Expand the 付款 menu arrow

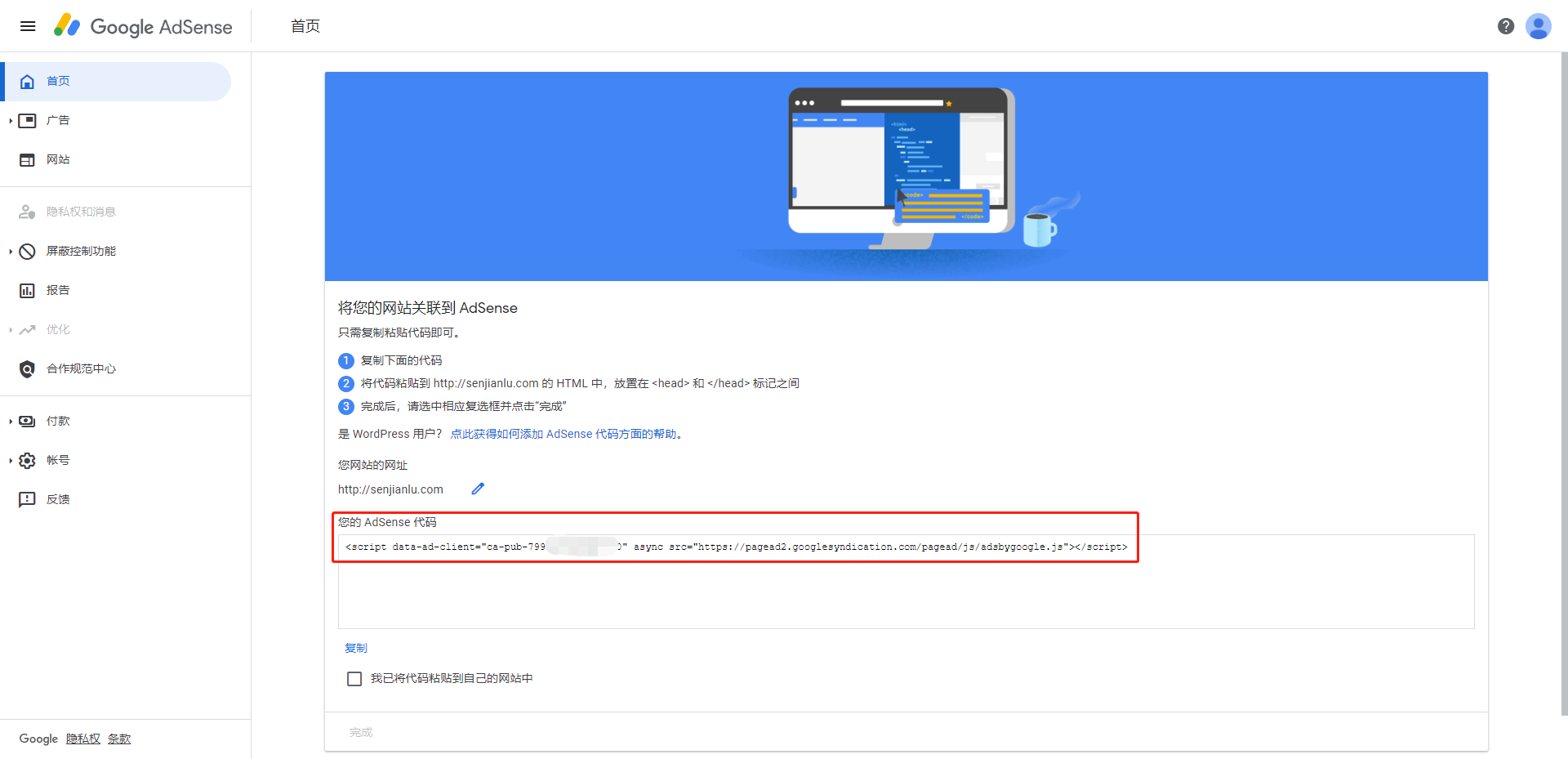click(11, 422)
